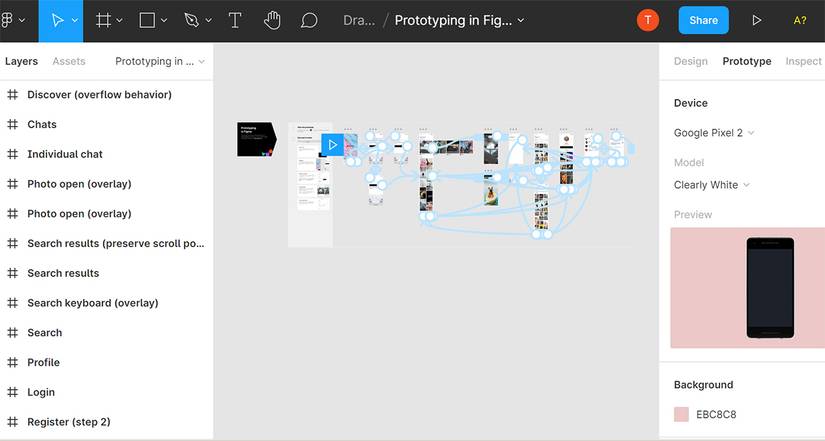Open the pages dropdown in Layers panel

(x=160, y=61)
